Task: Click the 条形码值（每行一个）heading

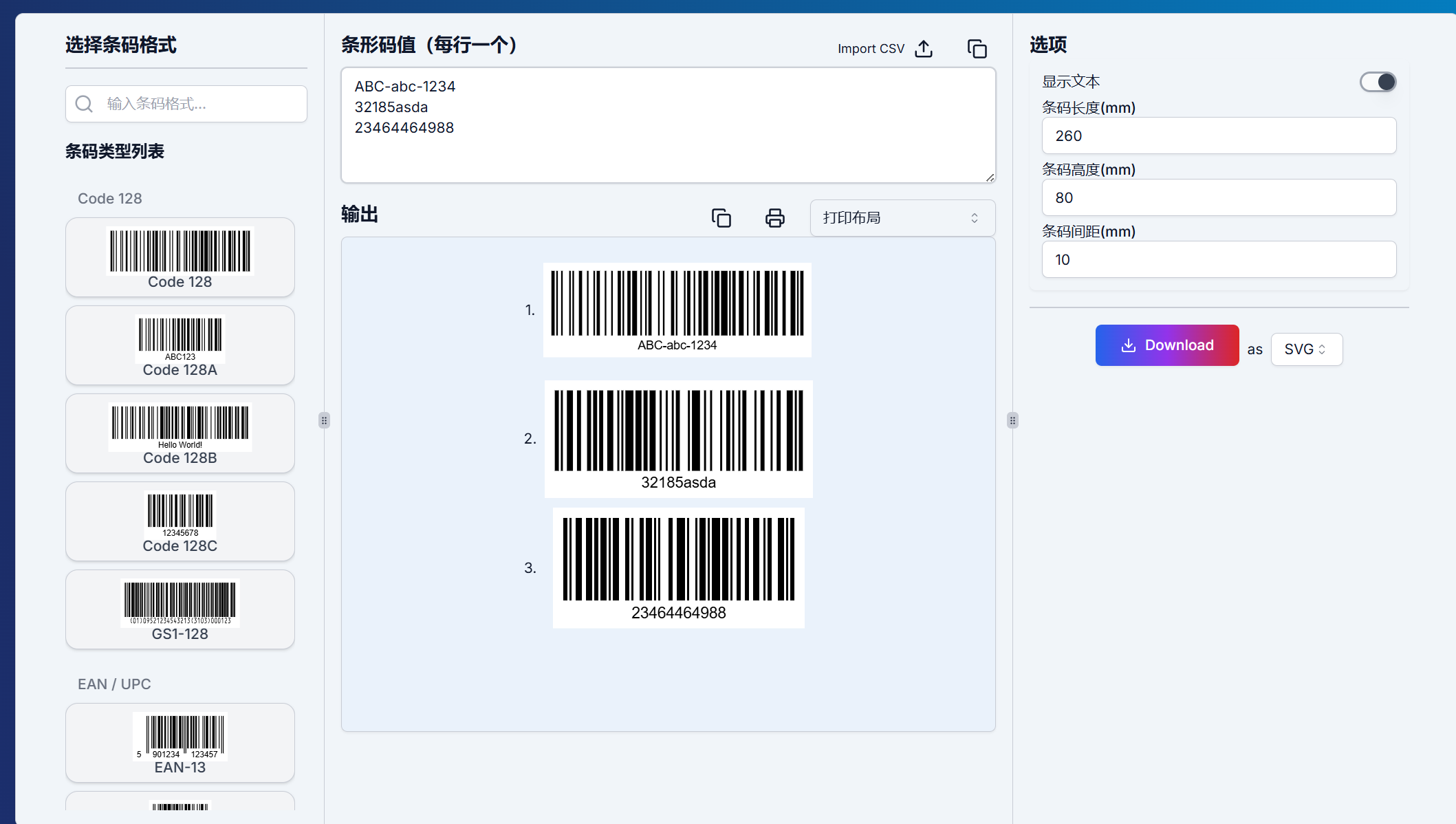Action: 428,45
